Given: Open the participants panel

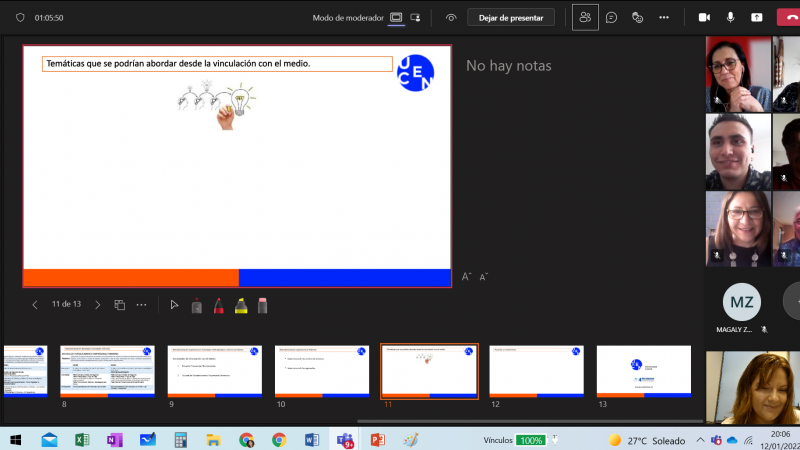Looking at the screenshot, I should (585, 17).
